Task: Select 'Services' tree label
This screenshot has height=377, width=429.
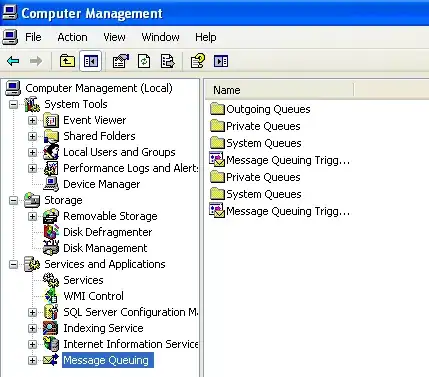Action: click(83, 280)
